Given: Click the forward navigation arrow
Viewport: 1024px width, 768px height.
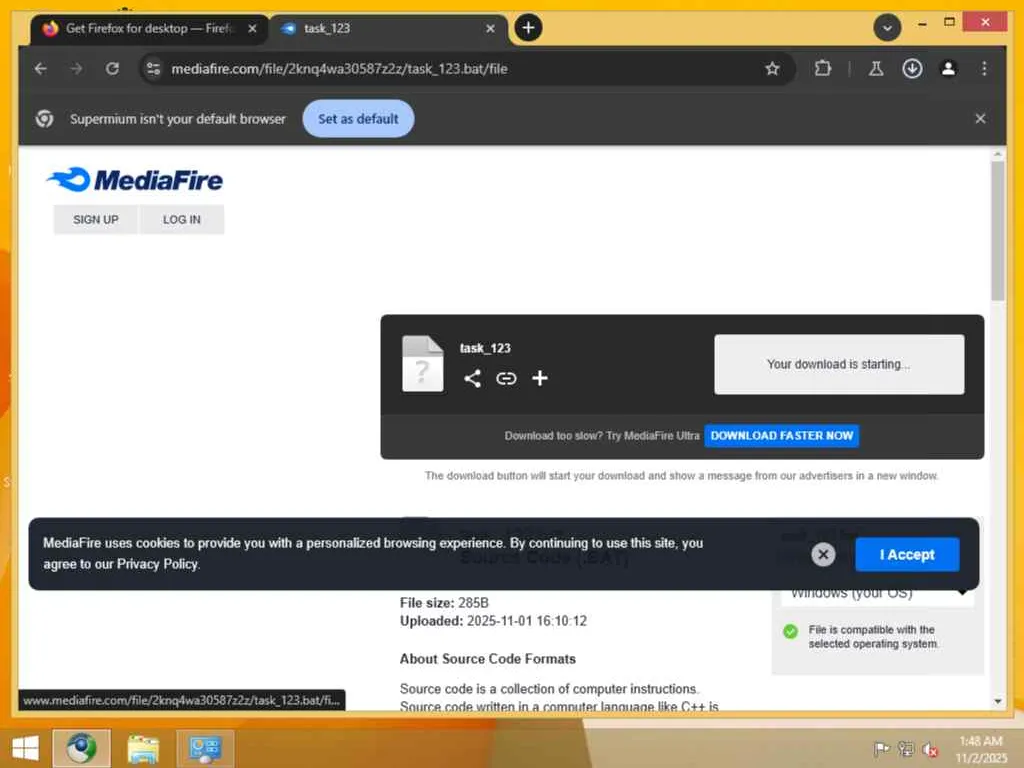Looking at the screenshot, I should (76, 69).
